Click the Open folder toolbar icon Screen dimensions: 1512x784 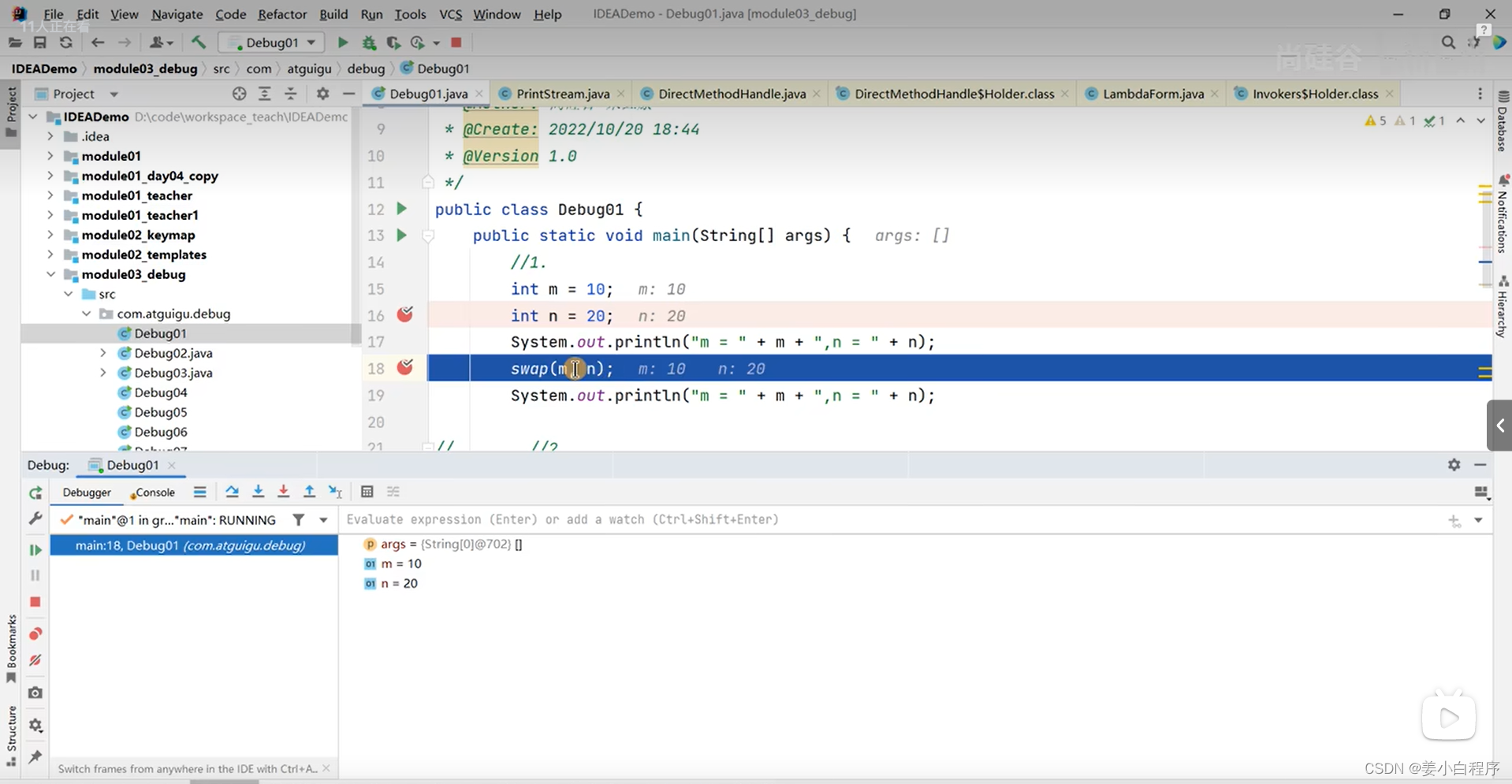pyautogui.click(x=15, y=43)
